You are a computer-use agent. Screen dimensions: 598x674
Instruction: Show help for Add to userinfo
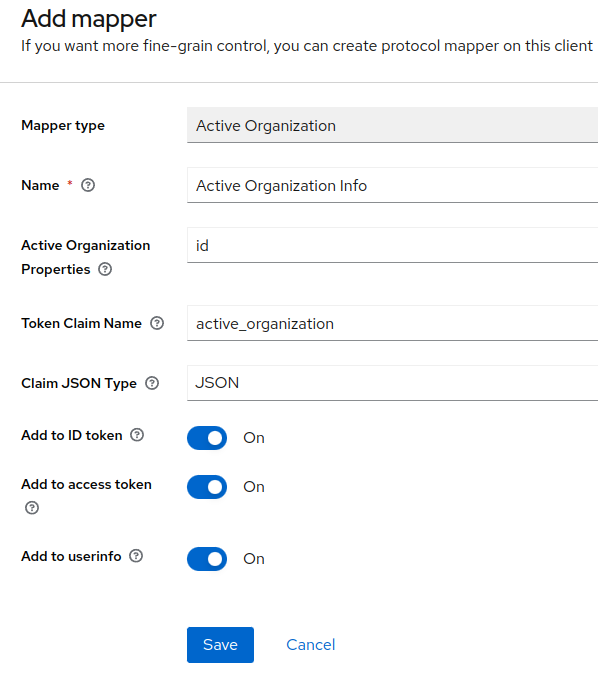(136, 556)
